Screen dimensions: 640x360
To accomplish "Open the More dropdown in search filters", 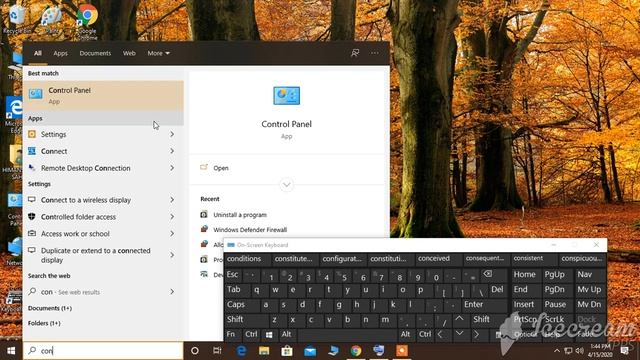I will coord(159,53).
